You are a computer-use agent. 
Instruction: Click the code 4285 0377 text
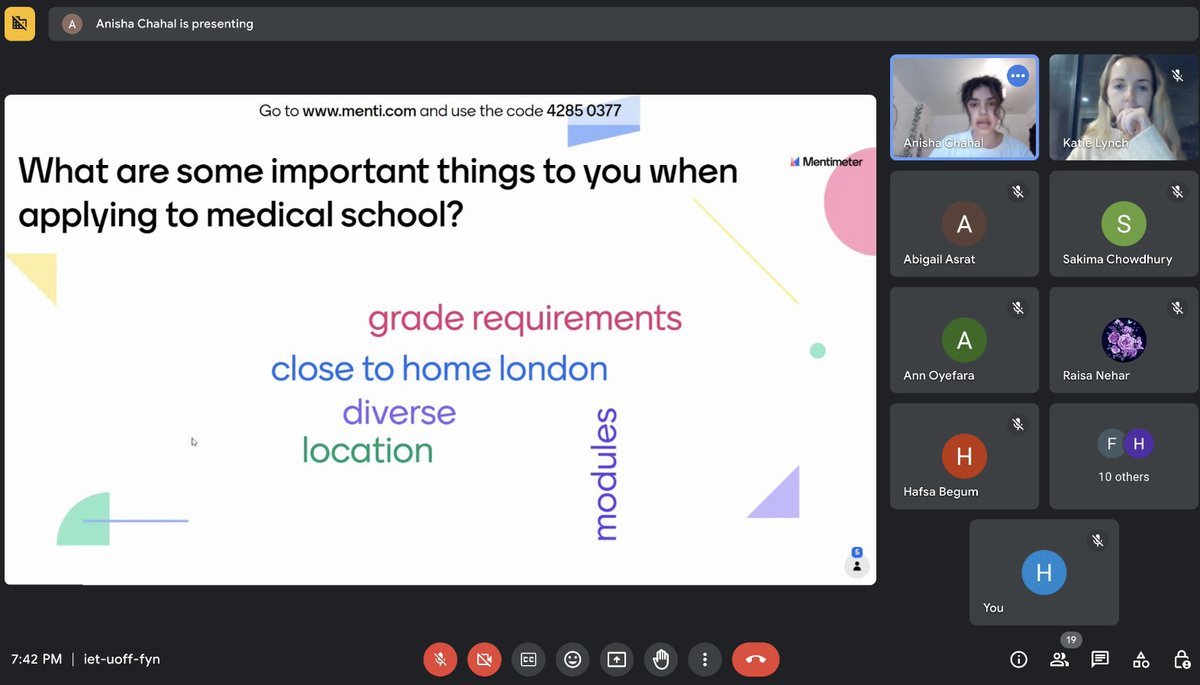[584, 111]
